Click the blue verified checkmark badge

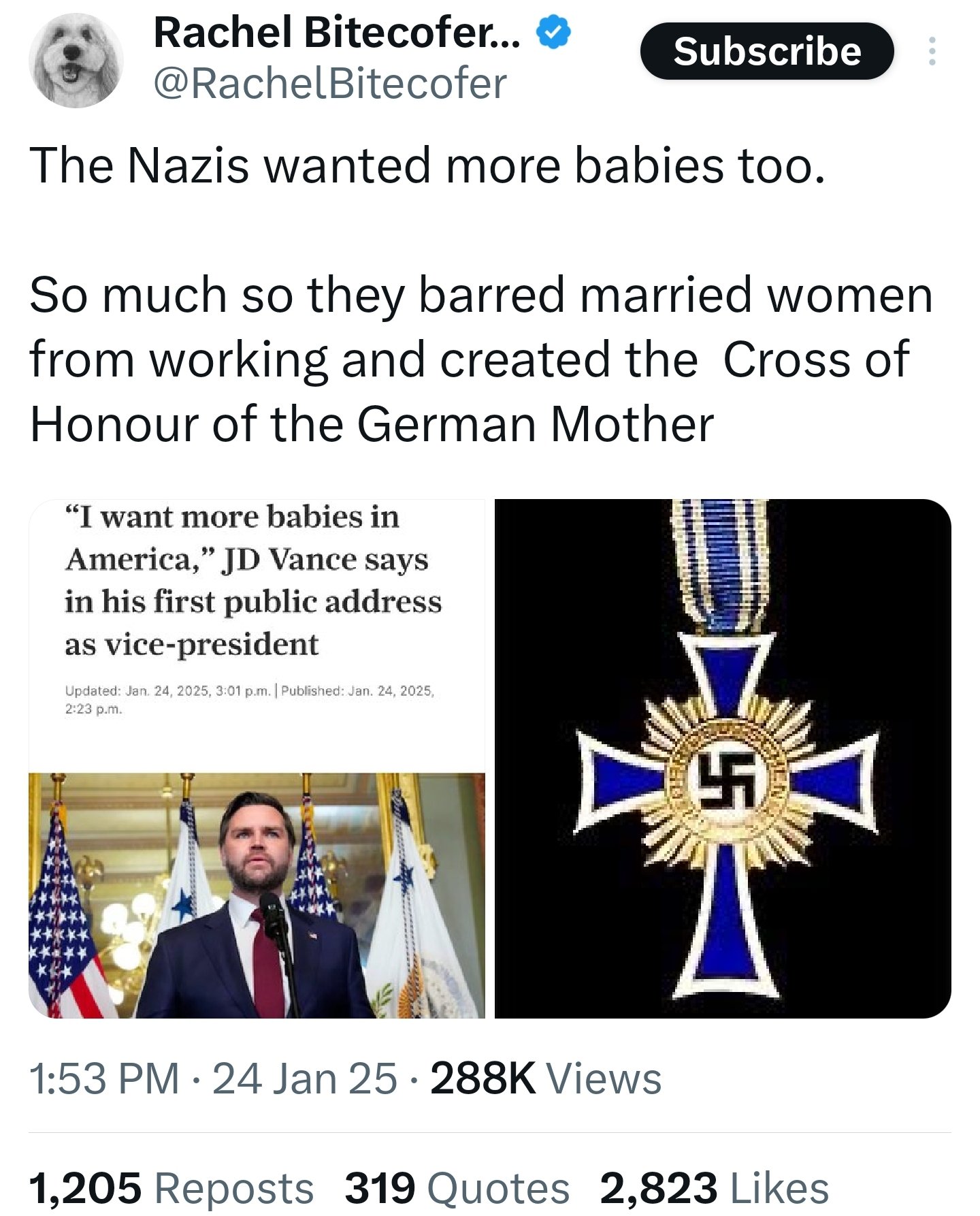pyautogui.click(x=555, y=33)
